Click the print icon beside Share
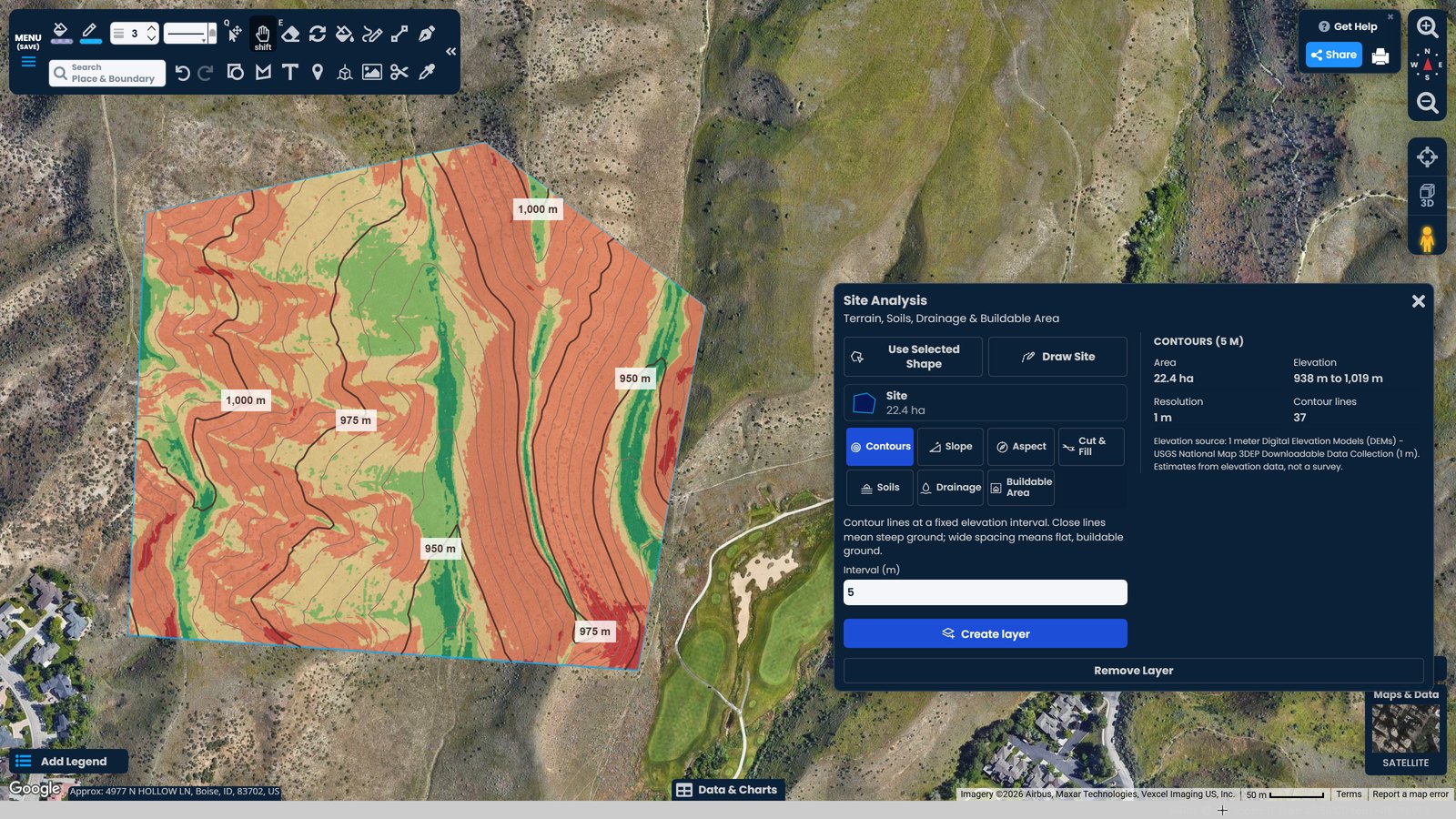Viewport: 1456px width, 819px height. [1380, 56]
